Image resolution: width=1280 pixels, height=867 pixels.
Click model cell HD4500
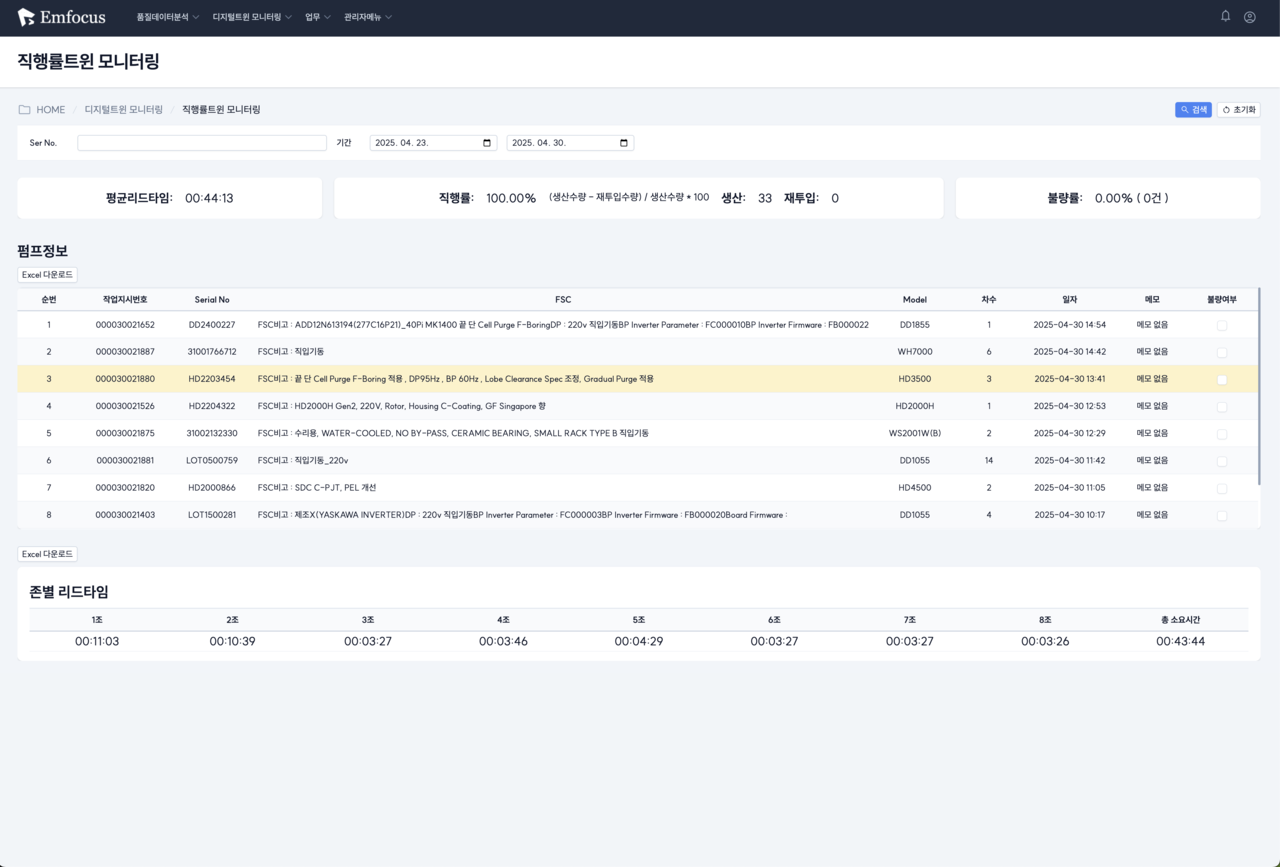coord(914,487)
